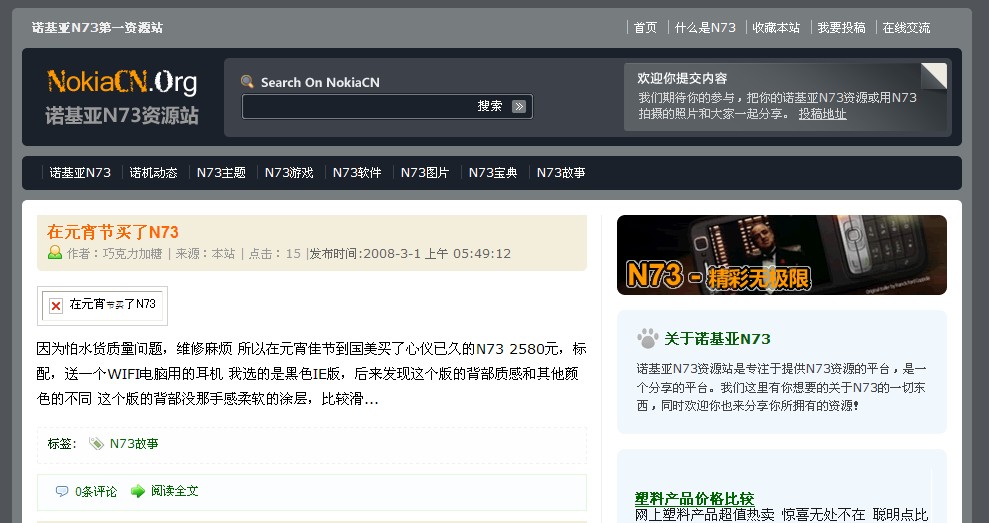Go to the N73图片 section
This screenshot has width=989, height=523.
coord(425,173)
